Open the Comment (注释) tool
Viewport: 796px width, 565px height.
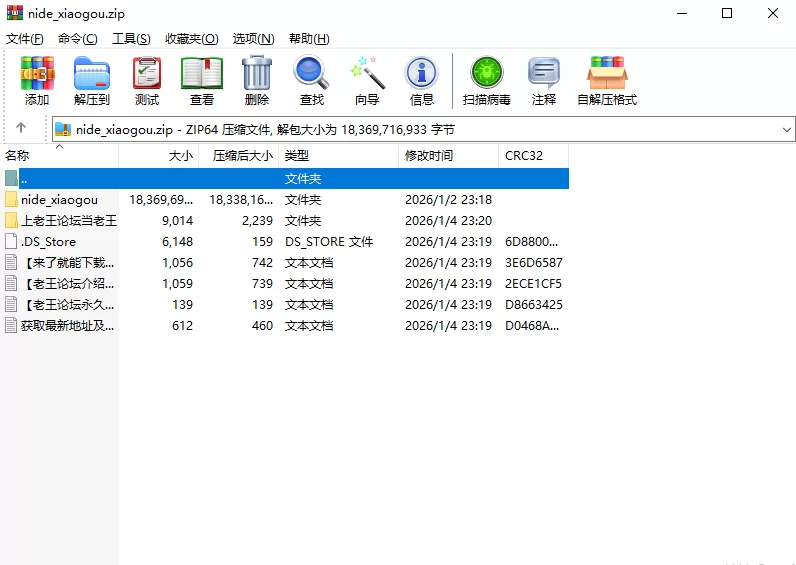[x=544, y=81]
